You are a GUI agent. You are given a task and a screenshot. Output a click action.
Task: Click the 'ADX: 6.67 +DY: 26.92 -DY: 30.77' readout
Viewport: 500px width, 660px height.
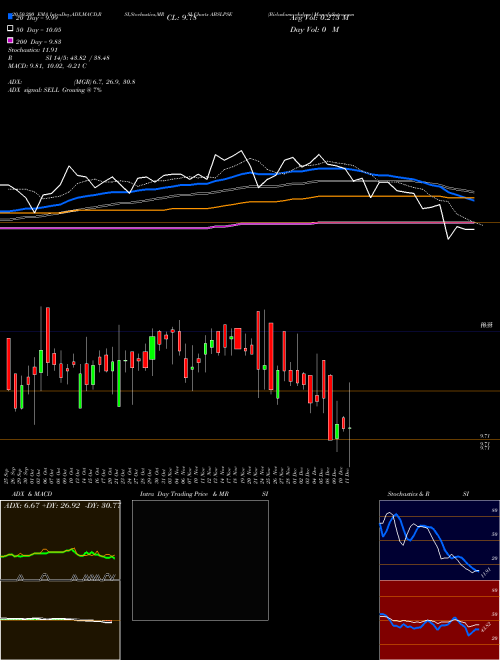pos(62,505)
